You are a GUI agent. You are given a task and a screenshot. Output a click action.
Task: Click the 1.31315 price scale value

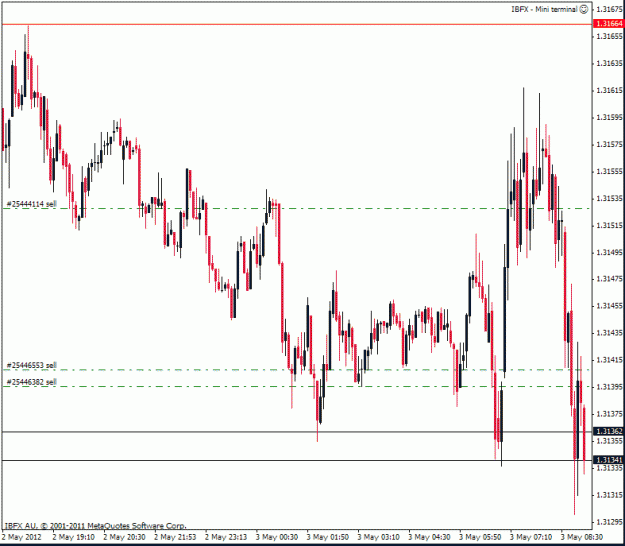point(609,495)
